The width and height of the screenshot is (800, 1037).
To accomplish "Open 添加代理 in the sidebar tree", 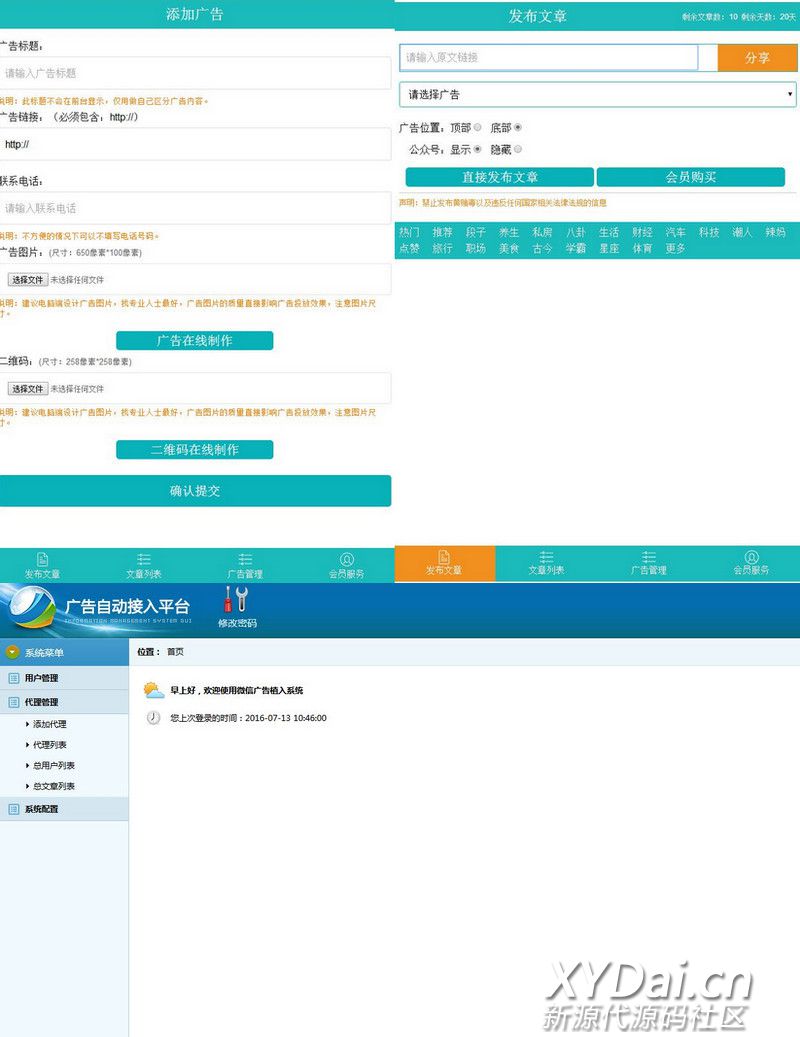I will coord(49,724).
